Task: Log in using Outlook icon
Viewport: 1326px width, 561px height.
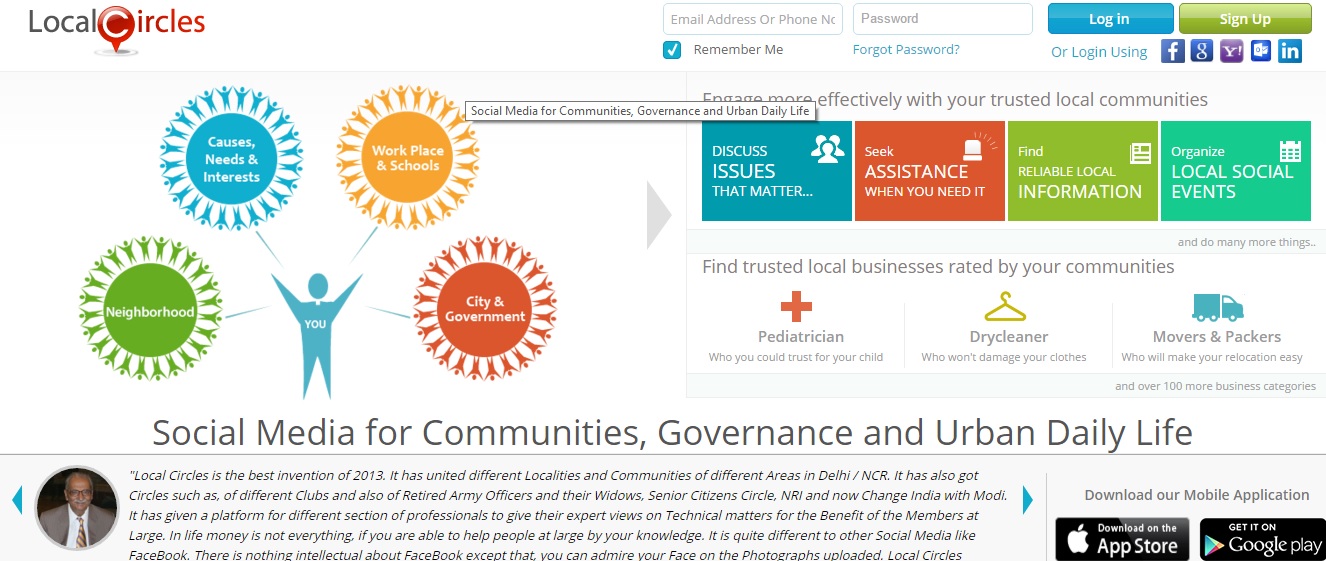Action: pos(1261,51)
